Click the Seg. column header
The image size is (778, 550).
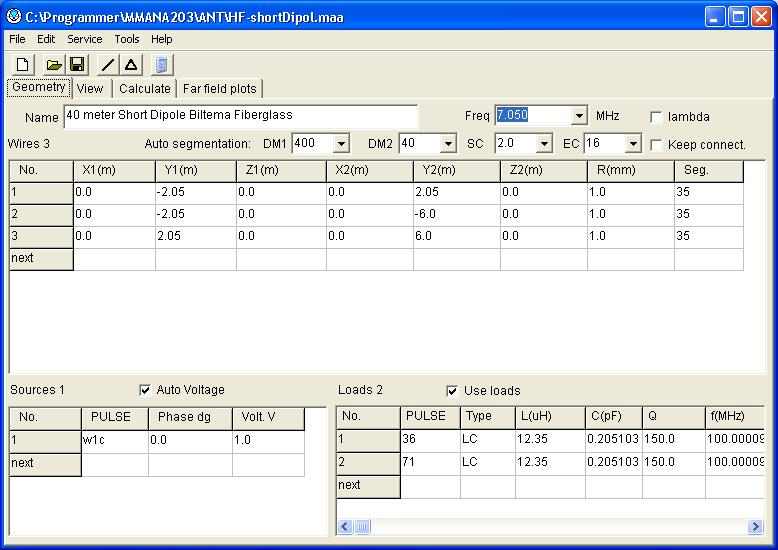pos(709,171)
